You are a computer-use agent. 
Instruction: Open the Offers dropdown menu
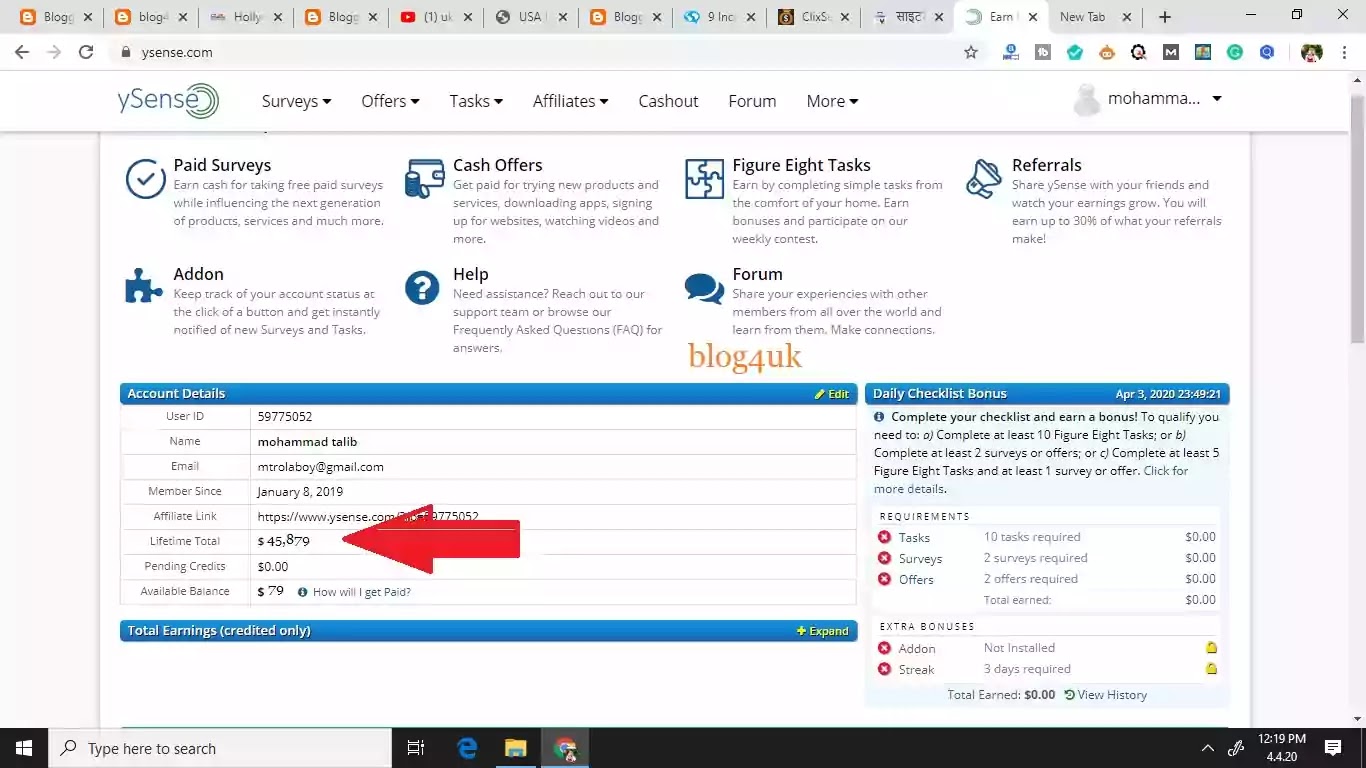(x=390, y=101)
